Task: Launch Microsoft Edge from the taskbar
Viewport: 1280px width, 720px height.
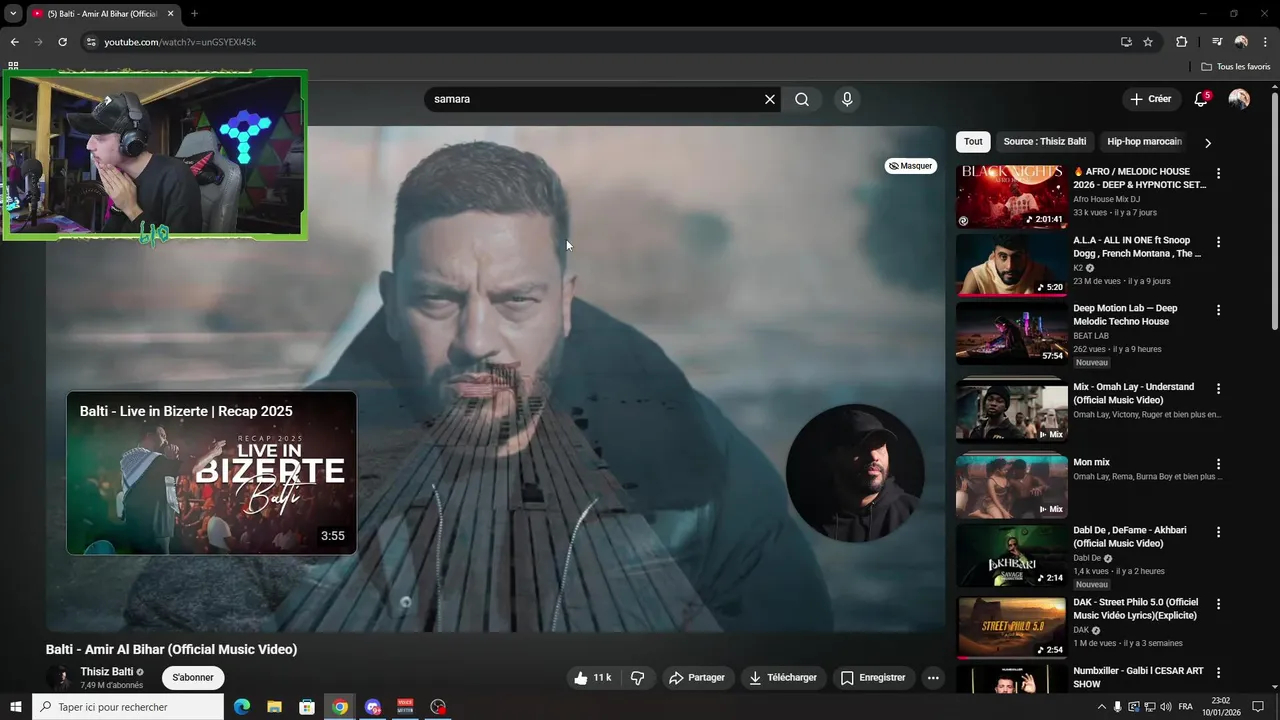Action: pos(242,707)
